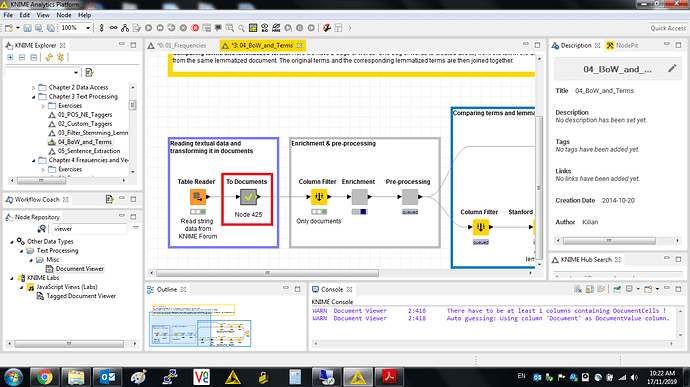Open Adobe Reader from the taskbar
690x387 pixels.
389,377
